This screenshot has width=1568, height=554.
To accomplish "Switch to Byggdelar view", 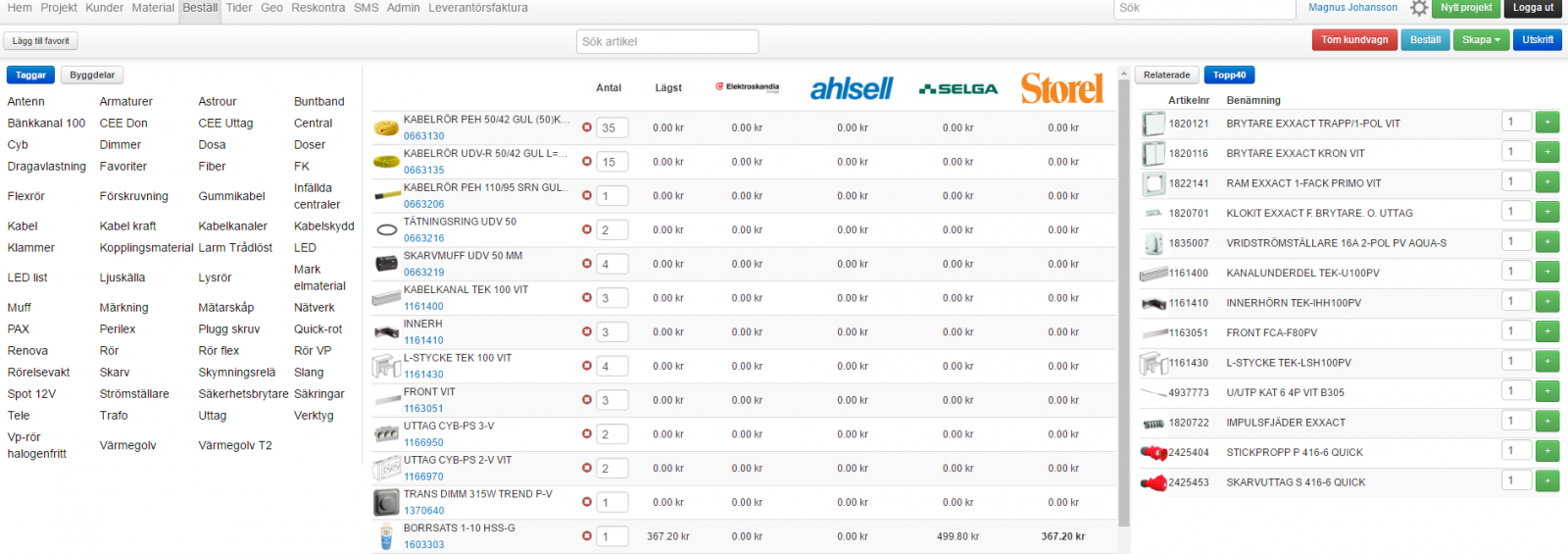I will (x=92, y=76).
